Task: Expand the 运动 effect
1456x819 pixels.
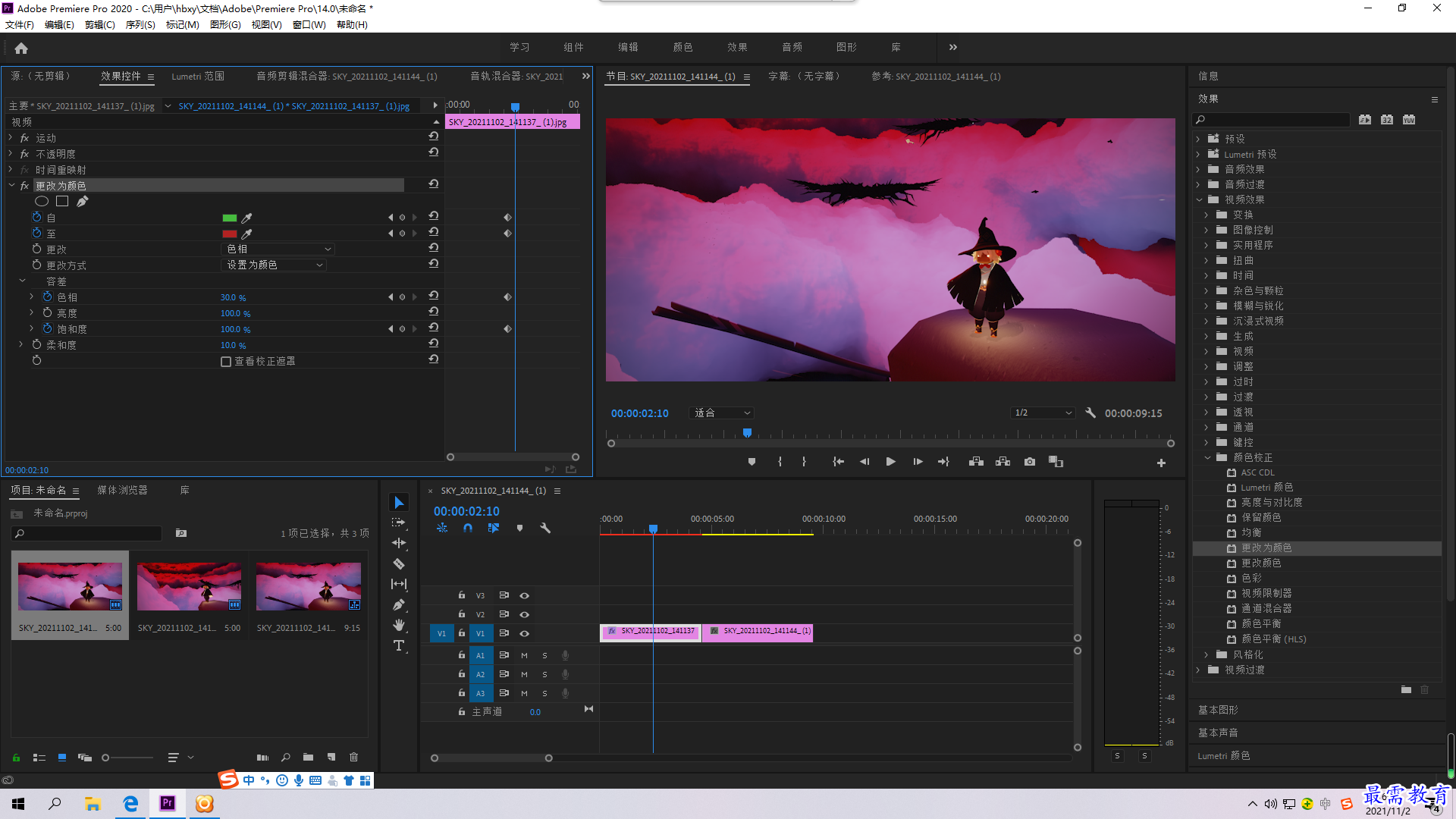Action: (x=11, y=138)
